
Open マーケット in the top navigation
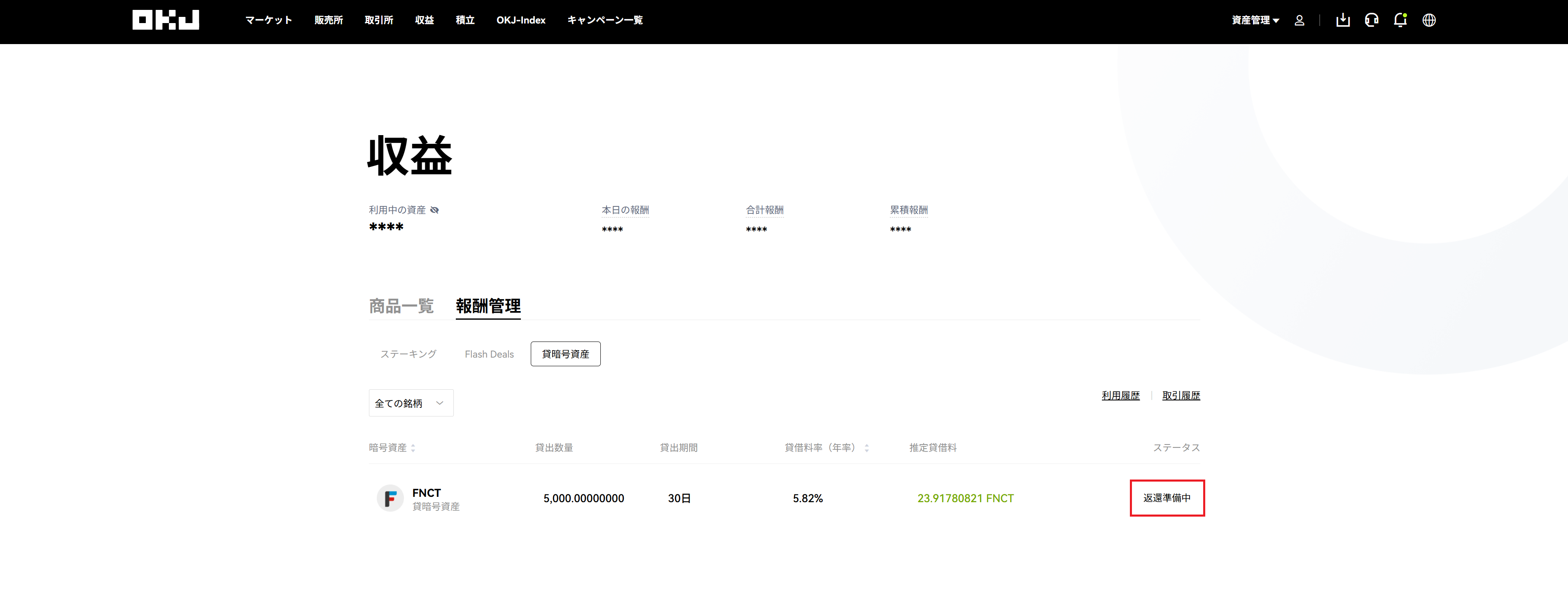pos(268,20)
